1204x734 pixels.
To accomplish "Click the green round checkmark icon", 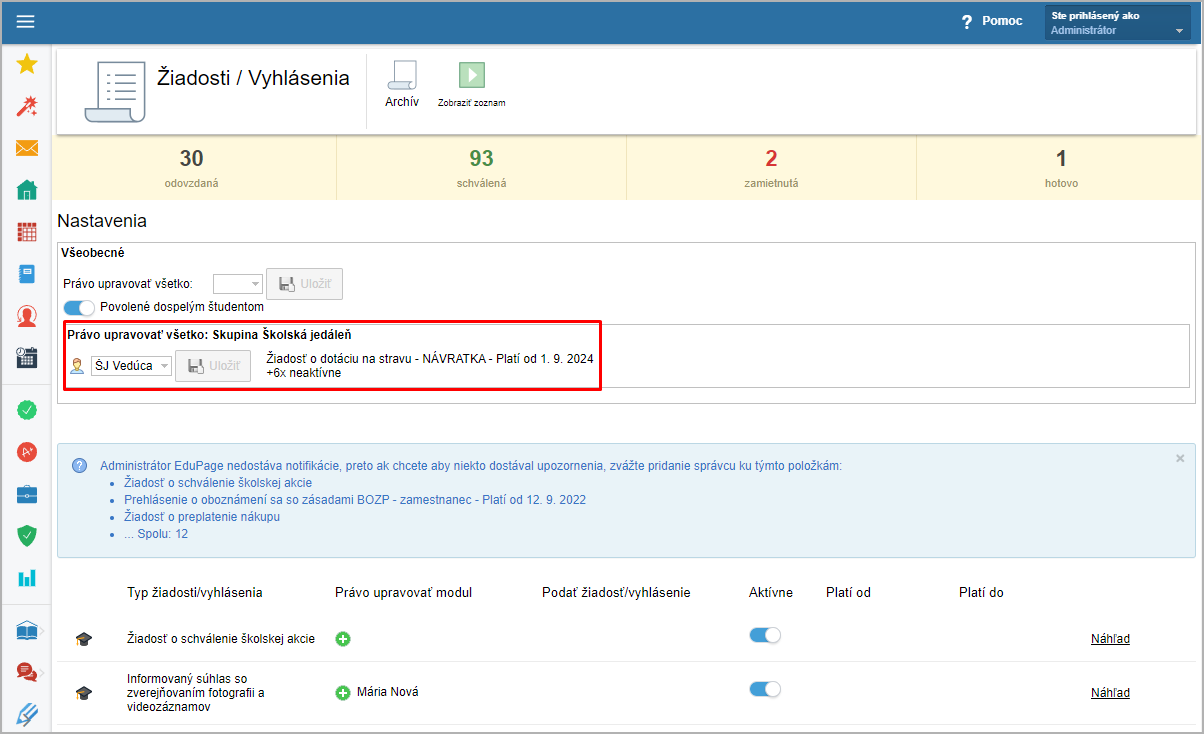I will click(x=27, y=410).
